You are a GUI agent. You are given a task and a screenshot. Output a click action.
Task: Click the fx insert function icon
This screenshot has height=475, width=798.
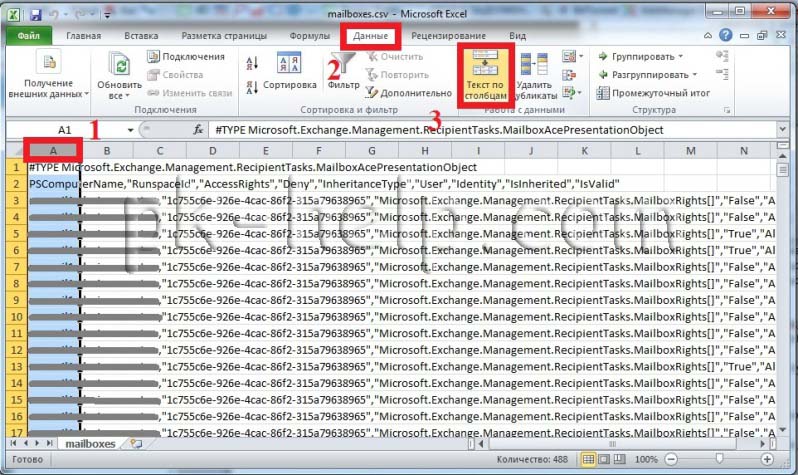coord(198,130)
